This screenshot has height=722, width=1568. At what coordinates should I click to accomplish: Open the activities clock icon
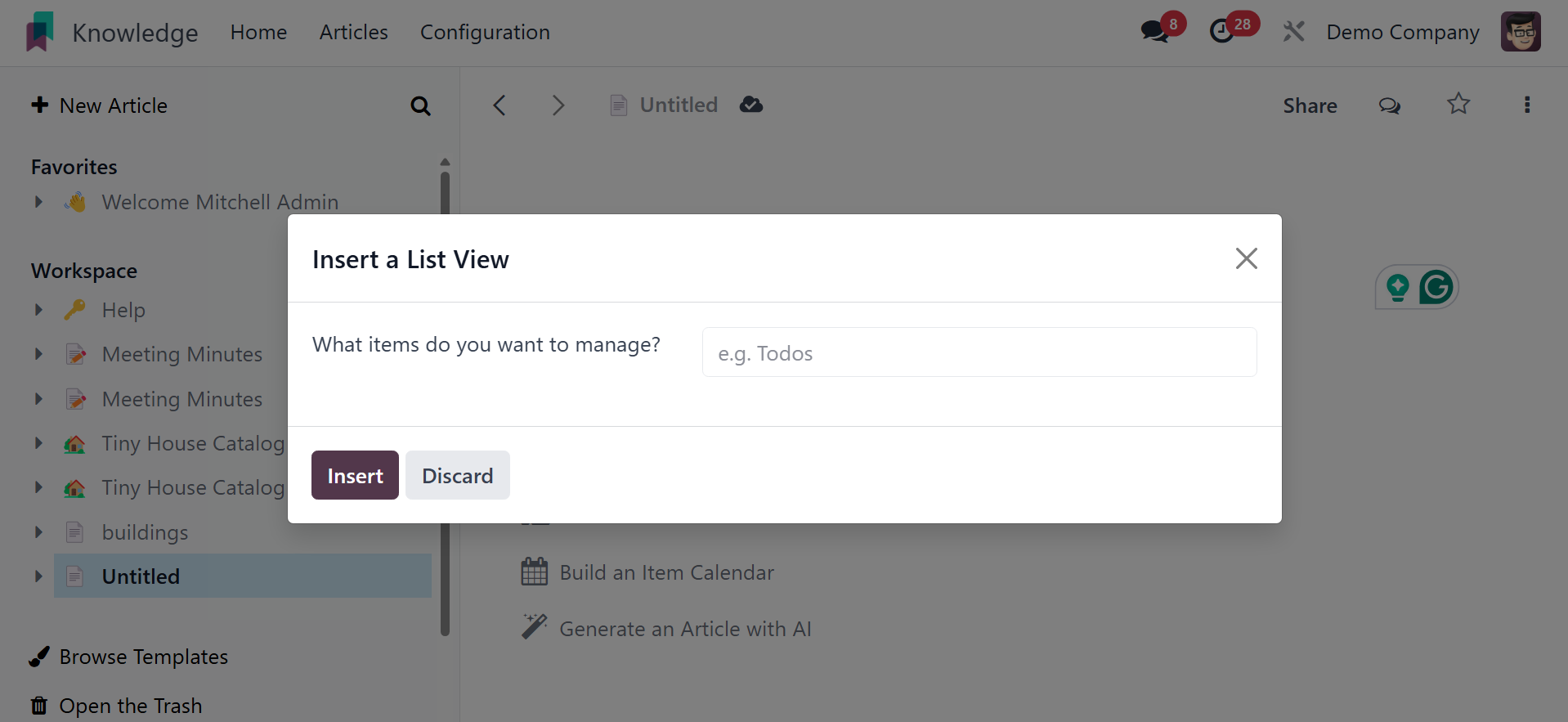[1222, 32]
